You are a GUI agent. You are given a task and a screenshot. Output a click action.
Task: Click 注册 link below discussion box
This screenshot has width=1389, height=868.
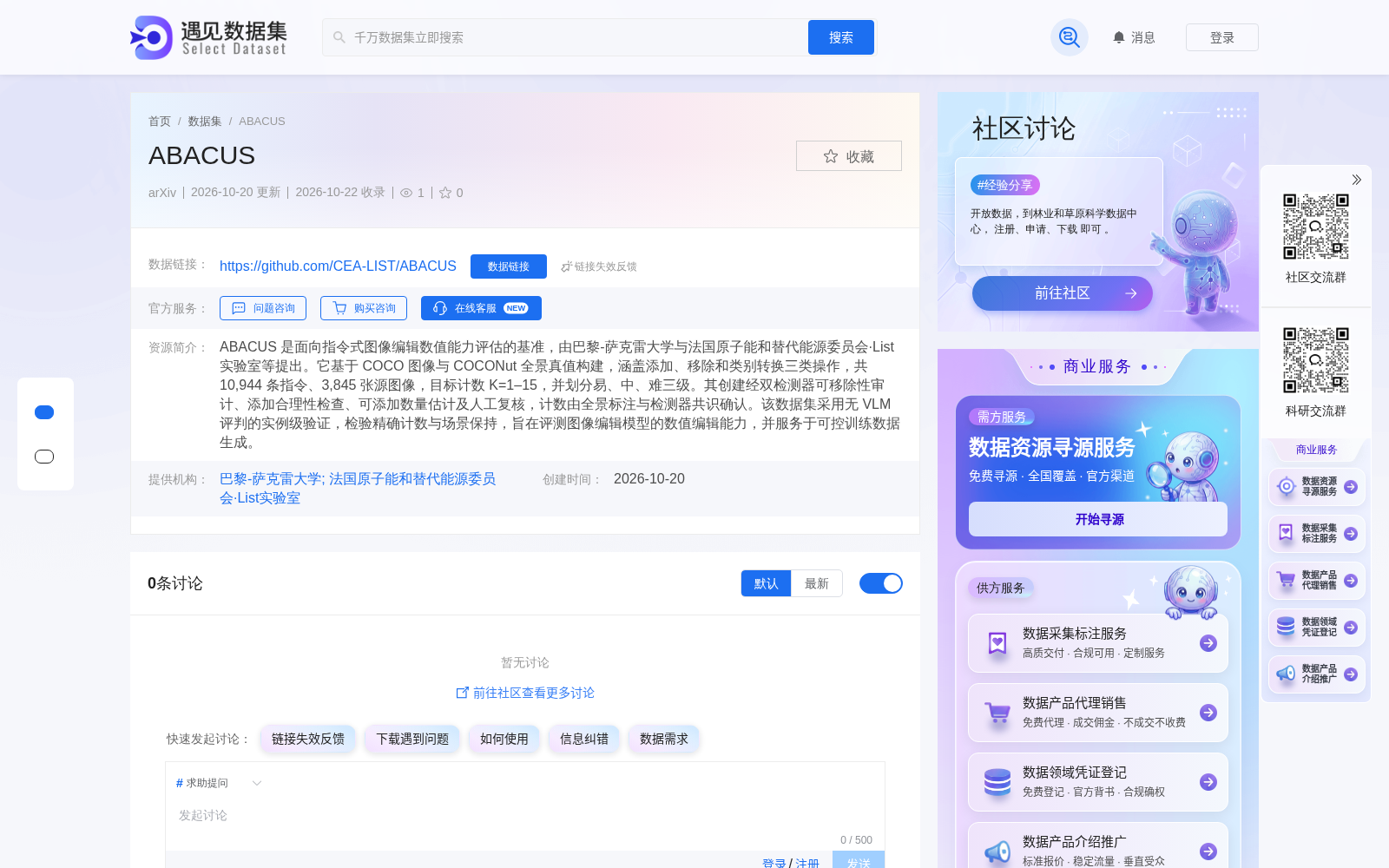point(807,863)
